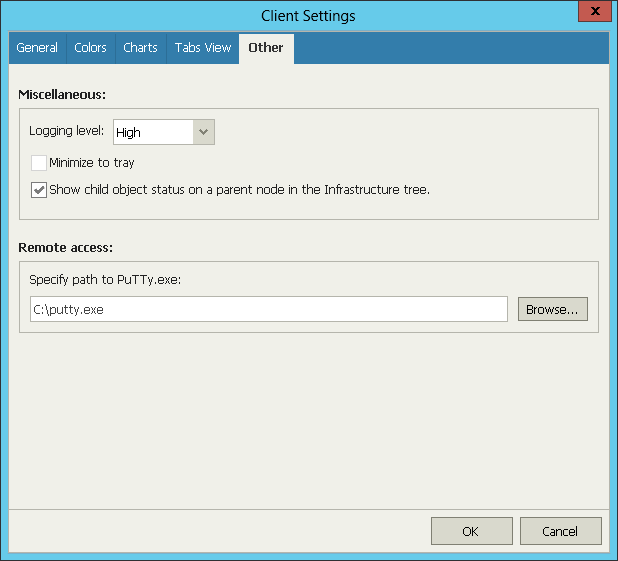This screenshot has height=561, width=618.
Task: Select the Tabs View tab
Action: [x=203, y=48]
